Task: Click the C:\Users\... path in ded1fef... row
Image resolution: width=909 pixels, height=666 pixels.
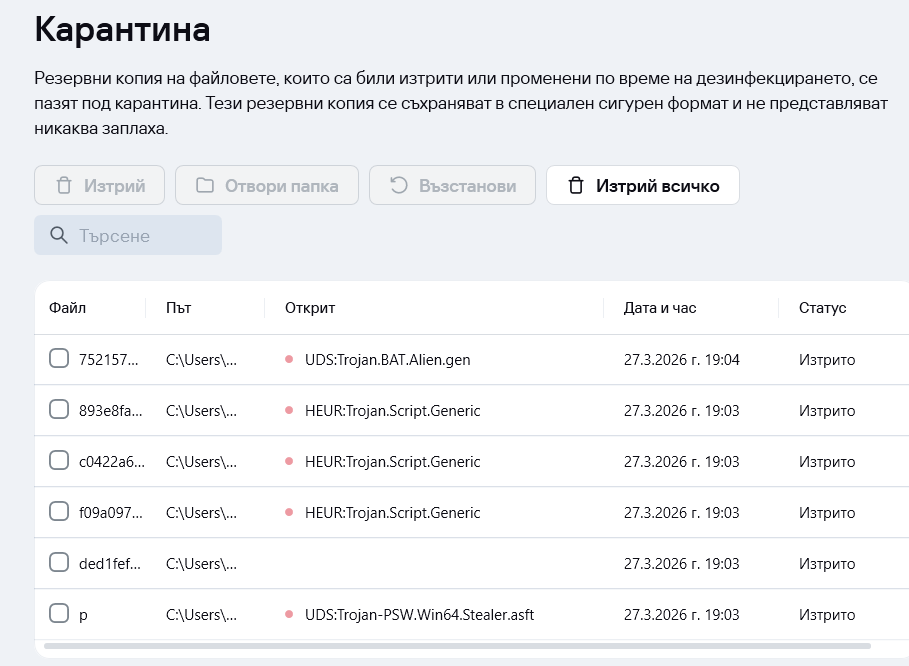Action: coord(201,564)
